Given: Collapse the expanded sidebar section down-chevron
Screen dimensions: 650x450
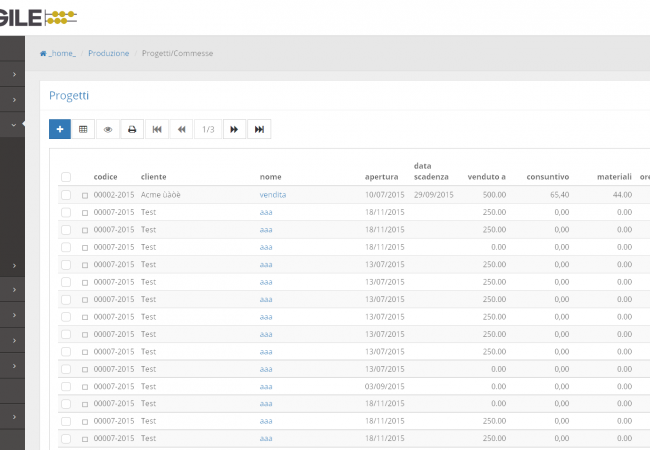Looking at the screenshot, I should click(14, 125).
